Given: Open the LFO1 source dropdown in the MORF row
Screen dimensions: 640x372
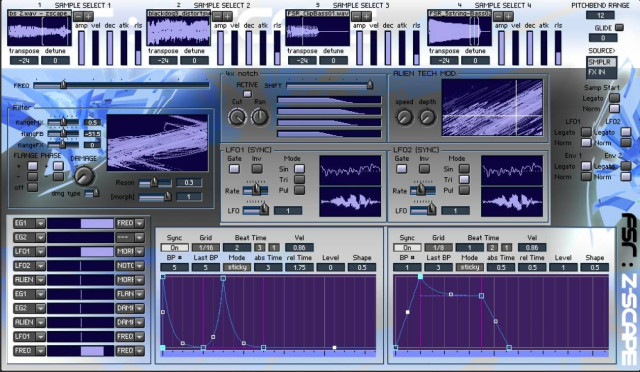Looking at the screenshot, I should [40, 252].
